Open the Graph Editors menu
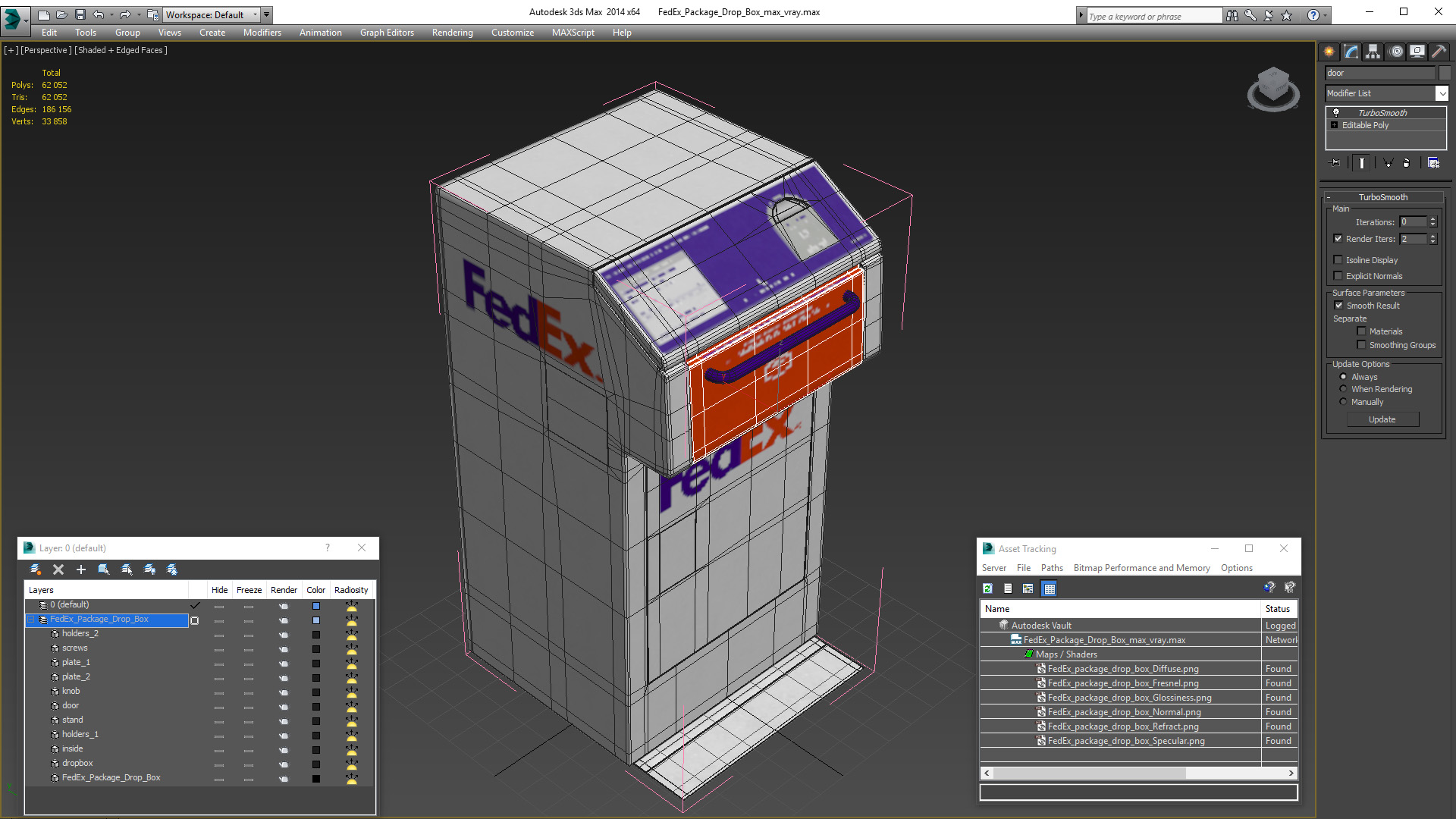This screenshot has width=1456, height=819. pos(387,33)
